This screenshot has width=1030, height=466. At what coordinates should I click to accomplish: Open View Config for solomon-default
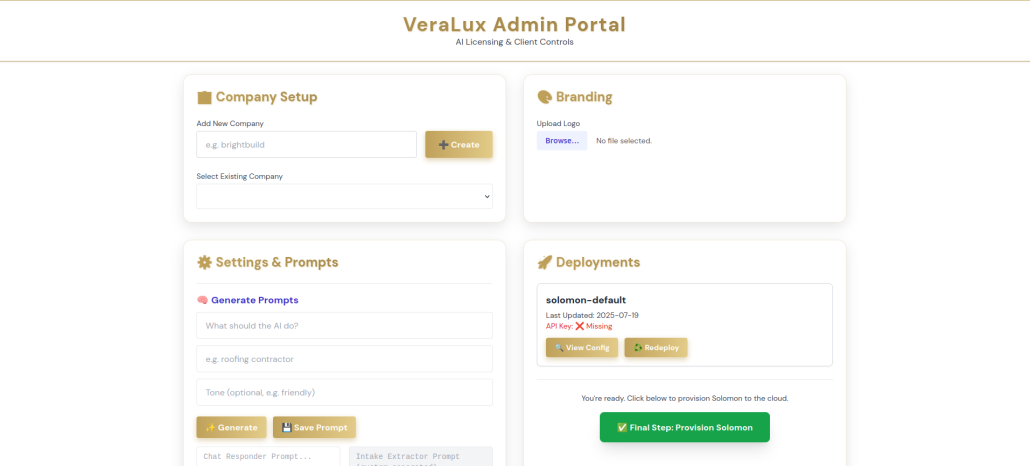[x=581, y=347]
